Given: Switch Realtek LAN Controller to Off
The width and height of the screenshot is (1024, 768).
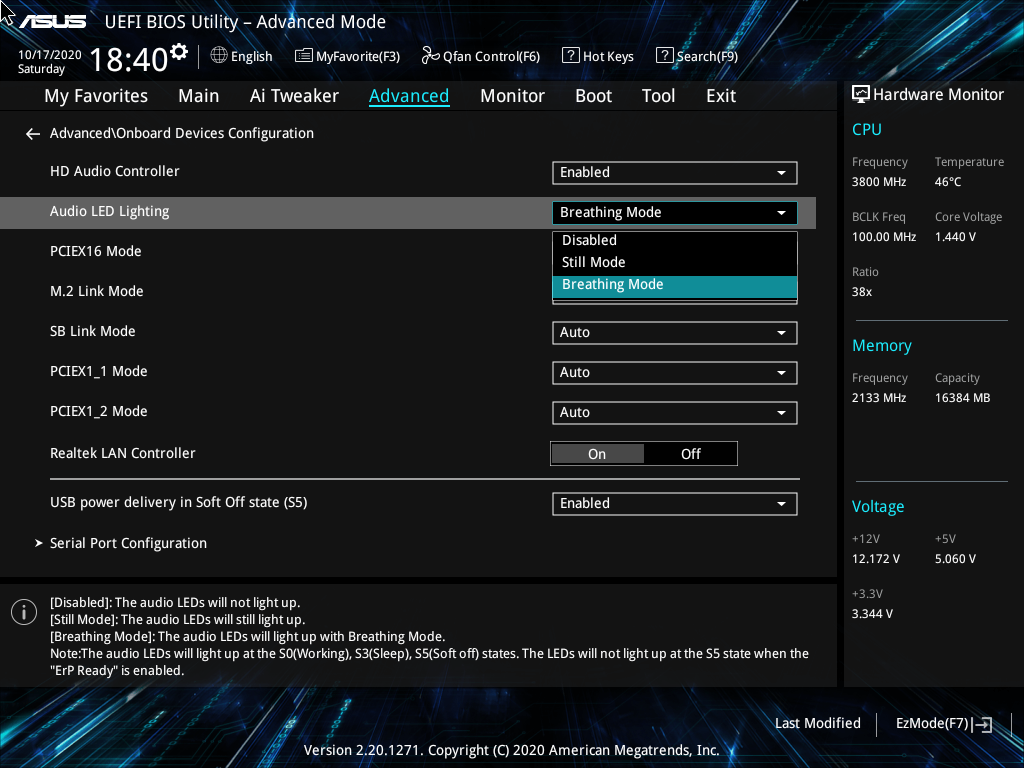Looking at the screenshot, I should click(x=690, y=454).
